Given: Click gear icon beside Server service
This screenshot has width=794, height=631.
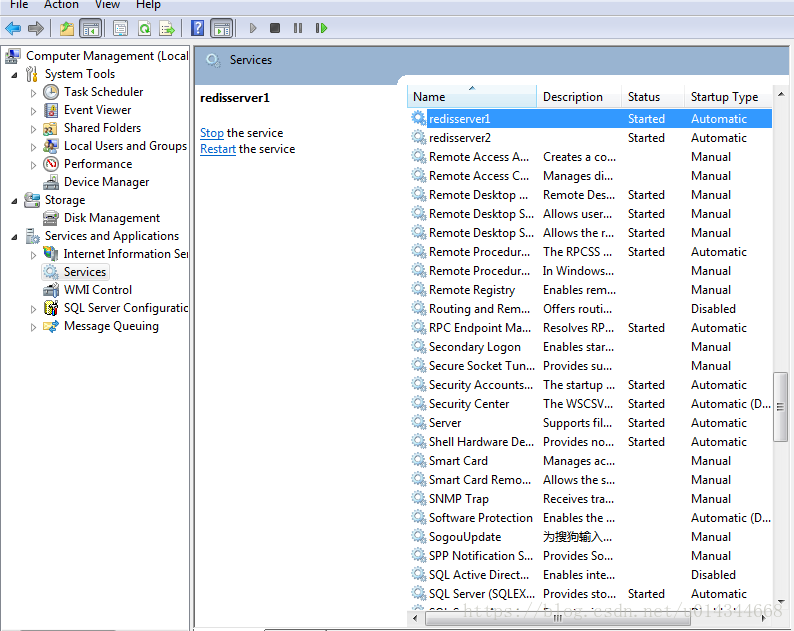Looking at the screenshot, I should [x=418, y=422].
